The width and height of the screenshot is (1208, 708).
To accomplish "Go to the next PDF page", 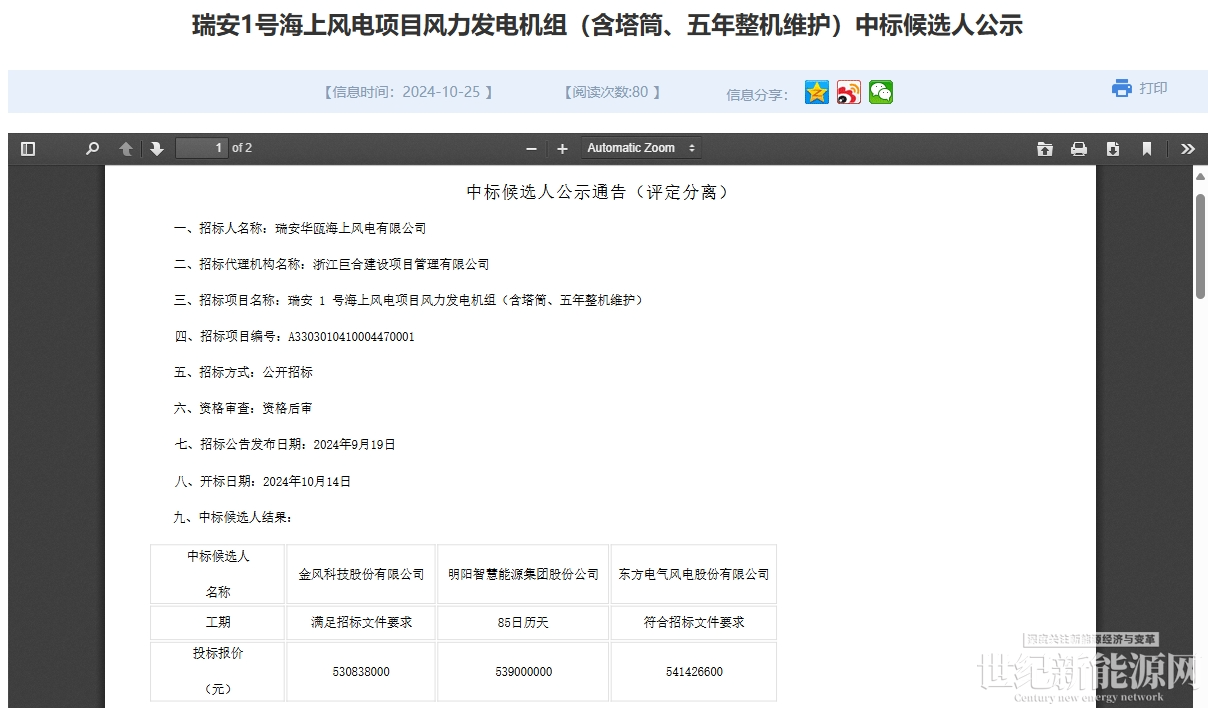I will [157, 149].
